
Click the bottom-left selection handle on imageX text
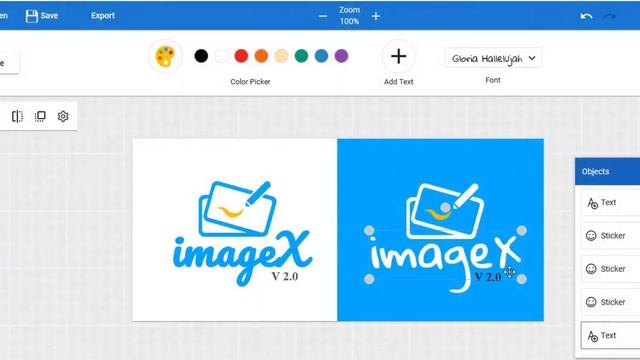tap(369, 279)
